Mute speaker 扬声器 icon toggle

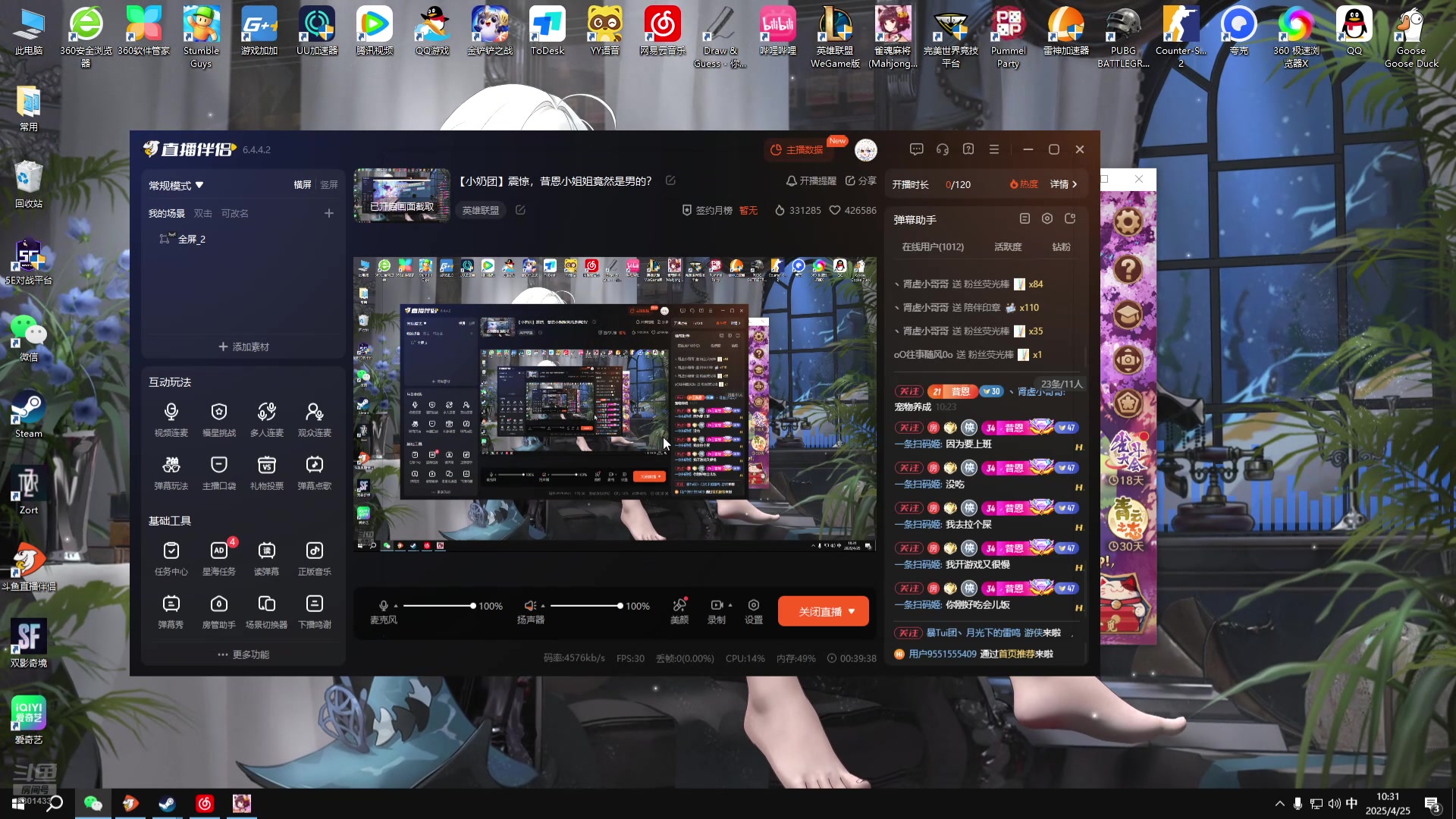click(530, 606)
